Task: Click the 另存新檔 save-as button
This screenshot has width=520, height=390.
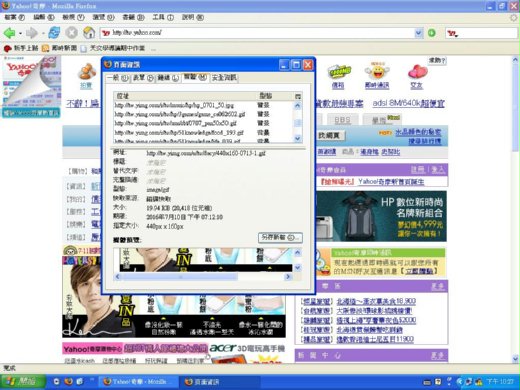Action: coord(280,238)
